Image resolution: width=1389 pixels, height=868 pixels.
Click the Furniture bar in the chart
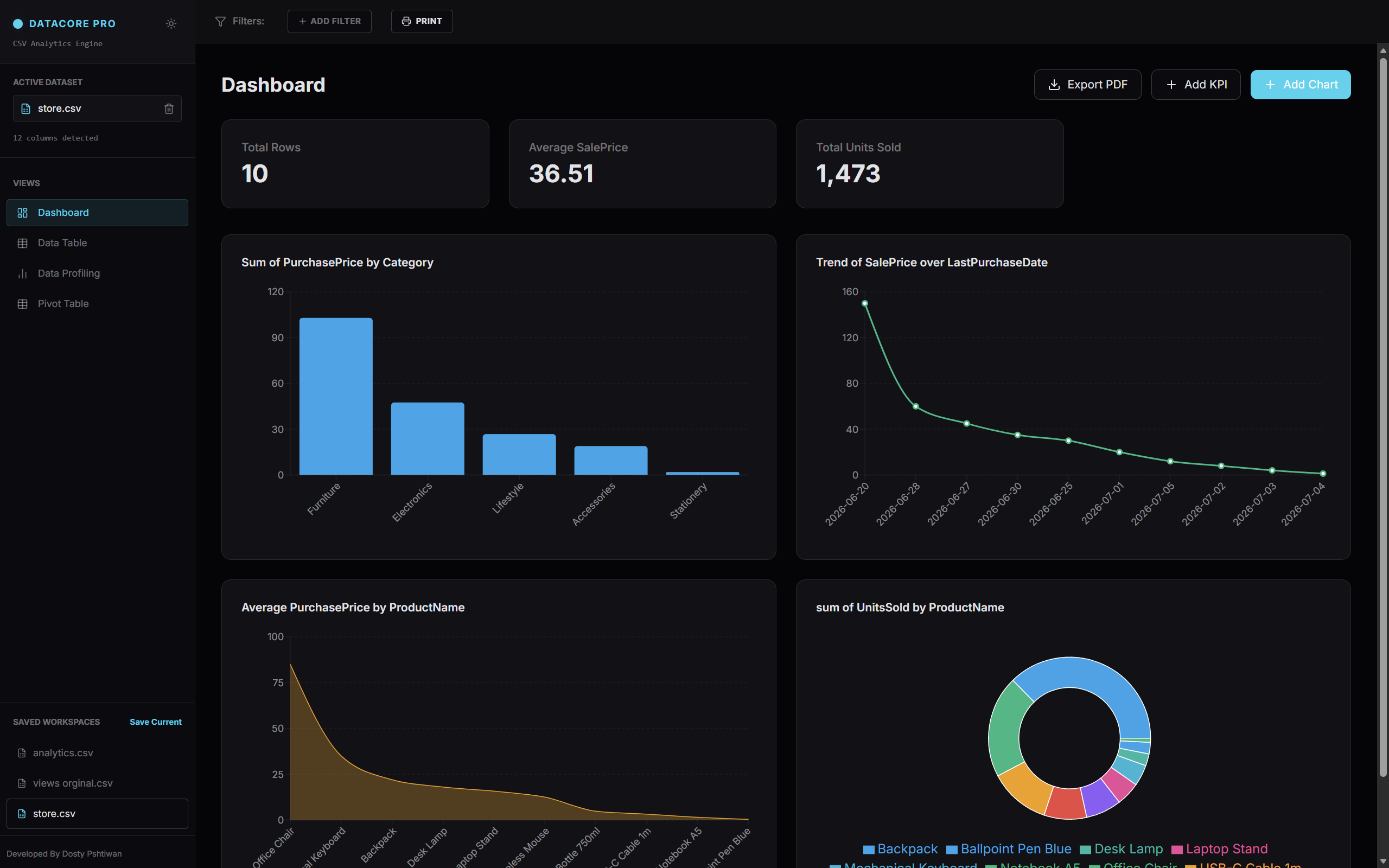(x=336, y=396)
